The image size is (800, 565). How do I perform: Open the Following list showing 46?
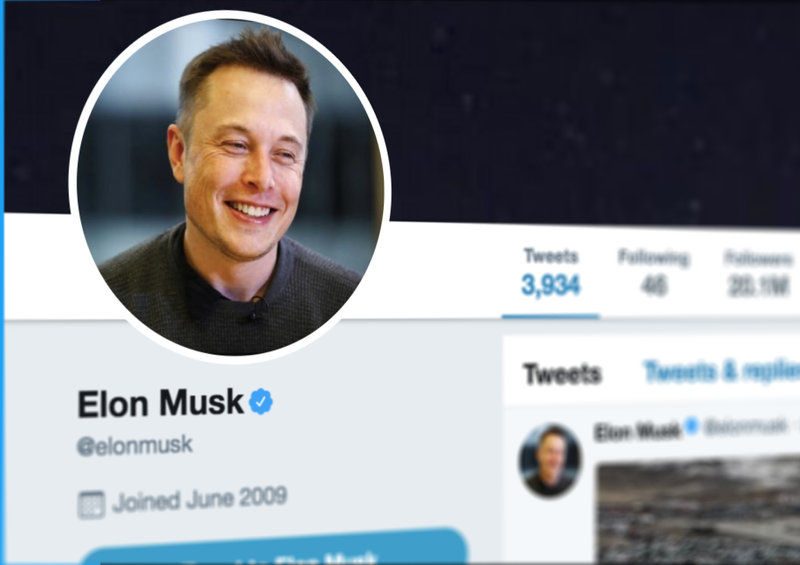click(x=654, y=273)
